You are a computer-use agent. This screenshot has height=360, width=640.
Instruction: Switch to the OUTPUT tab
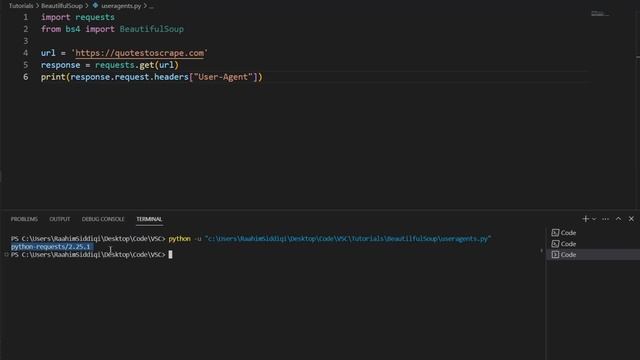60,219
